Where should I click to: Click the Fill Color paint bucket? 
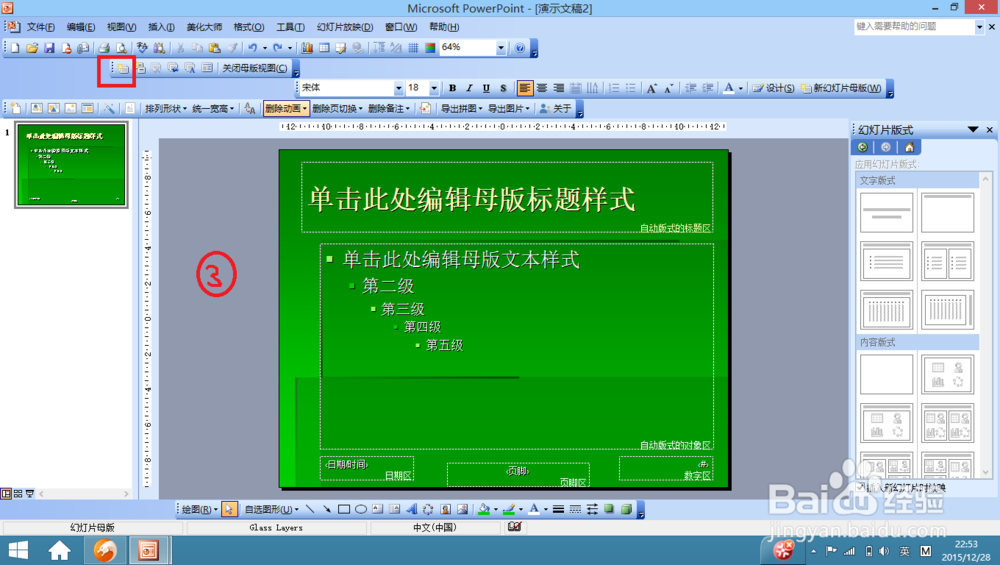(x=484, y=509)
